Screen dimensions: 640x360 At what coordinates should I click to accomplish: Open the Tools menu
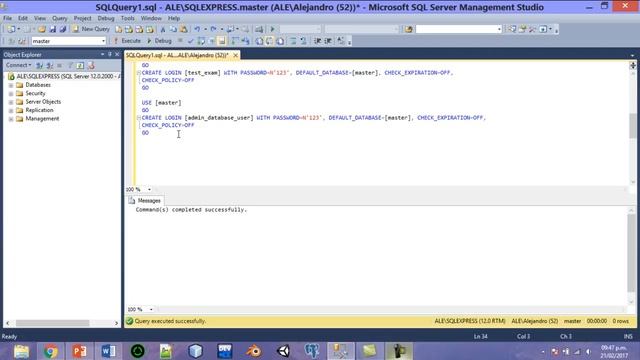click(x=127, y=18)
